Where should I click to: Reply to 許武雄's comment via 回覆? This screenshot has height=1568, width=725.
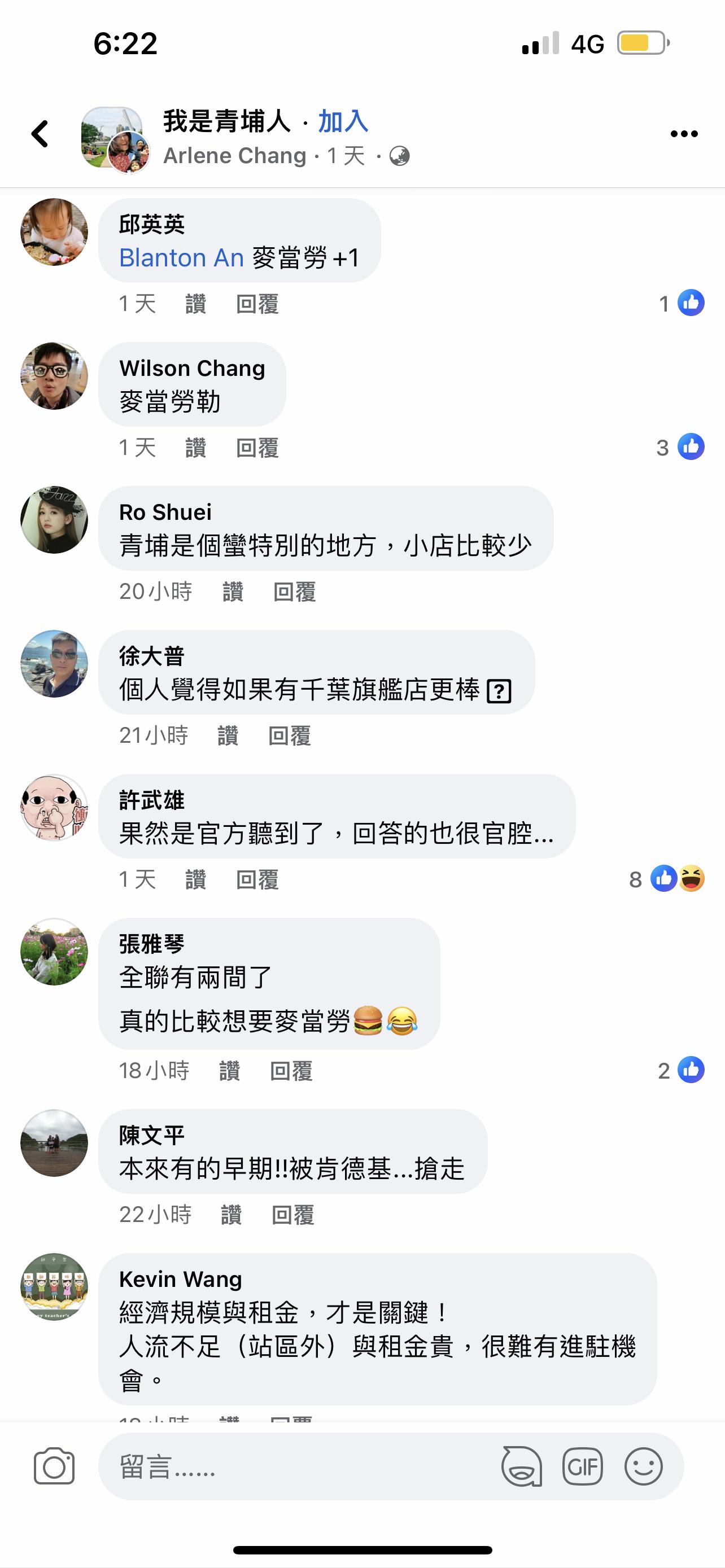tap(257, 879)
